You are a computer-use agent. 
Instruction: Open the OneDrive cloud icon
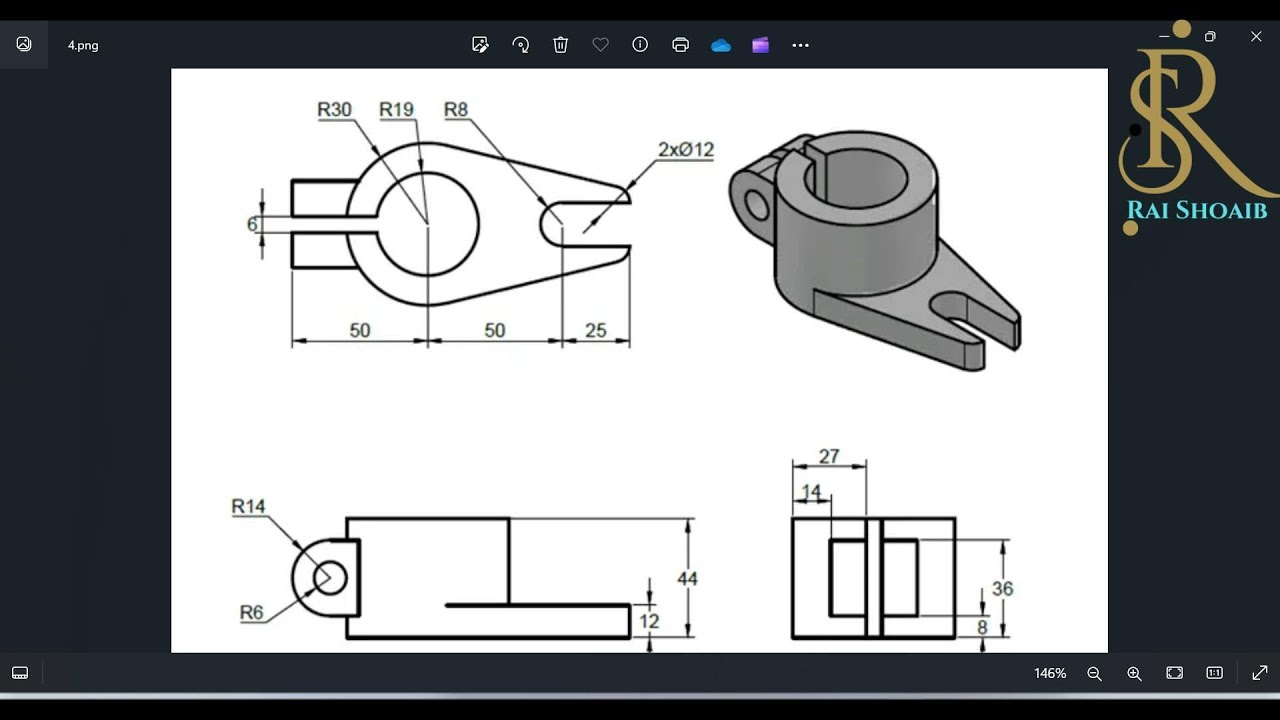721,45
